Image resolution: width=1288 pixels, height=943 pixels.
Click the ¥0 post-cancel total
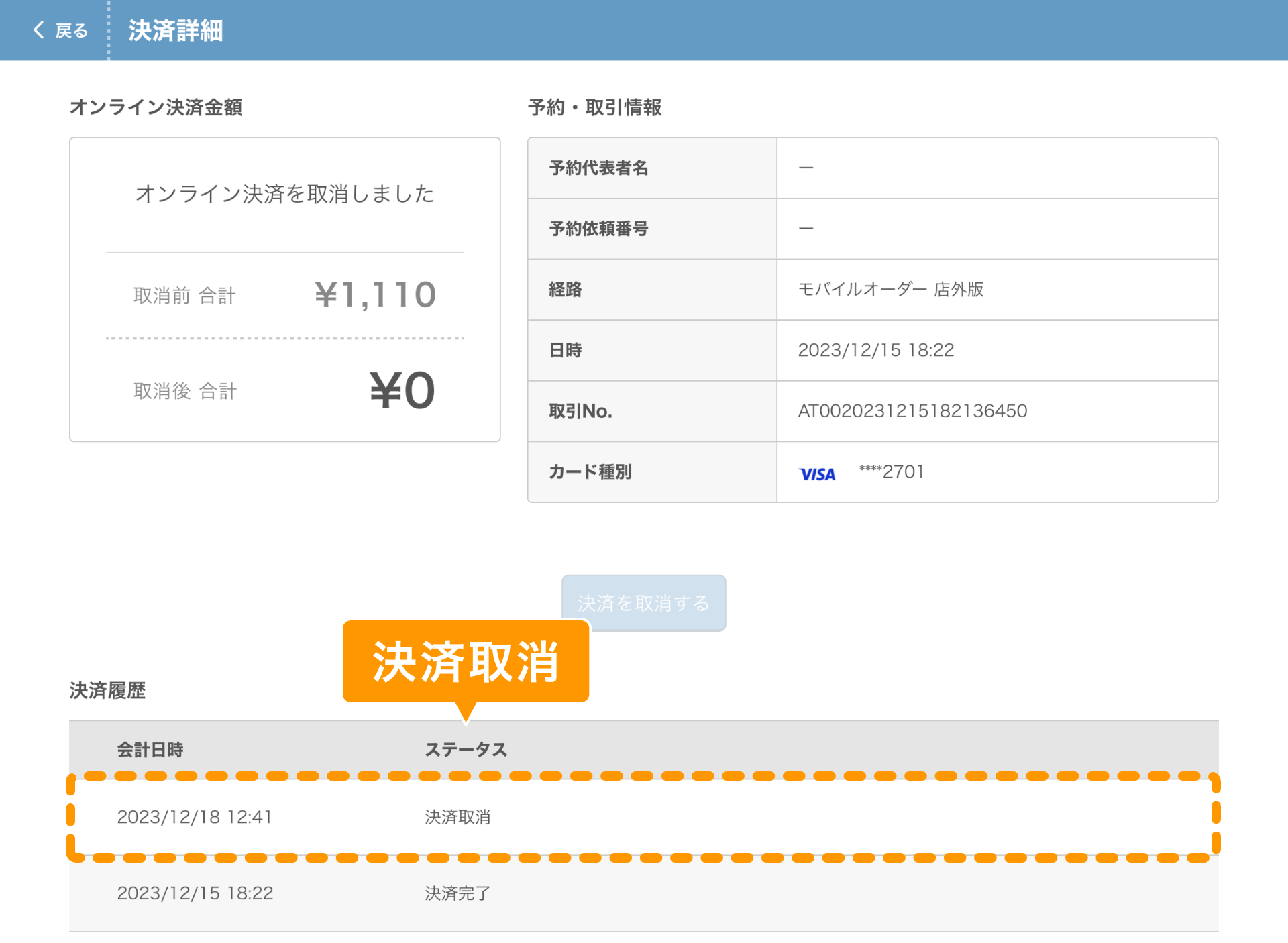pyautogui.click(x=402, y=390)
